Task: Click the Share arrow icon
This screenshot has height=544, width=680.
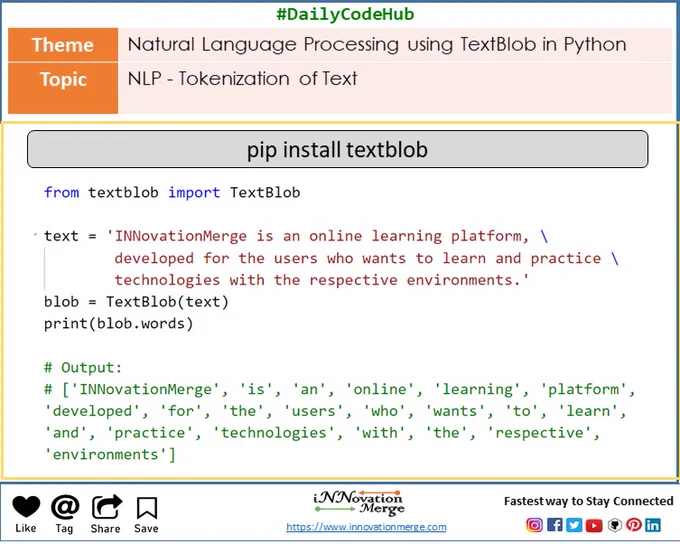Action: coord(107,507)
